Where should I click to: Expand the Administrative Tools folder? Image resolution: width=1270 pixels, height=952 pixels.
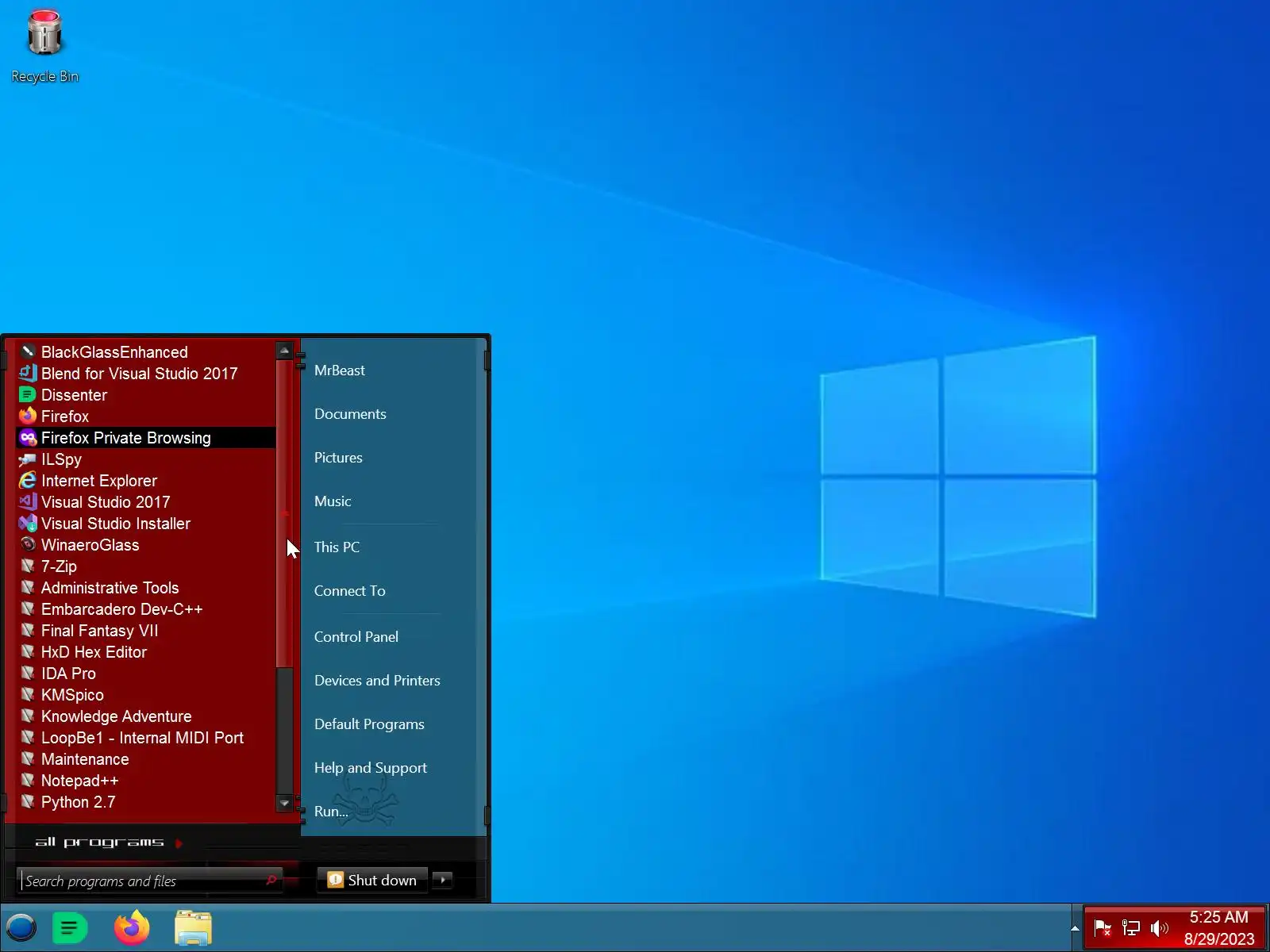coord(147,587)
